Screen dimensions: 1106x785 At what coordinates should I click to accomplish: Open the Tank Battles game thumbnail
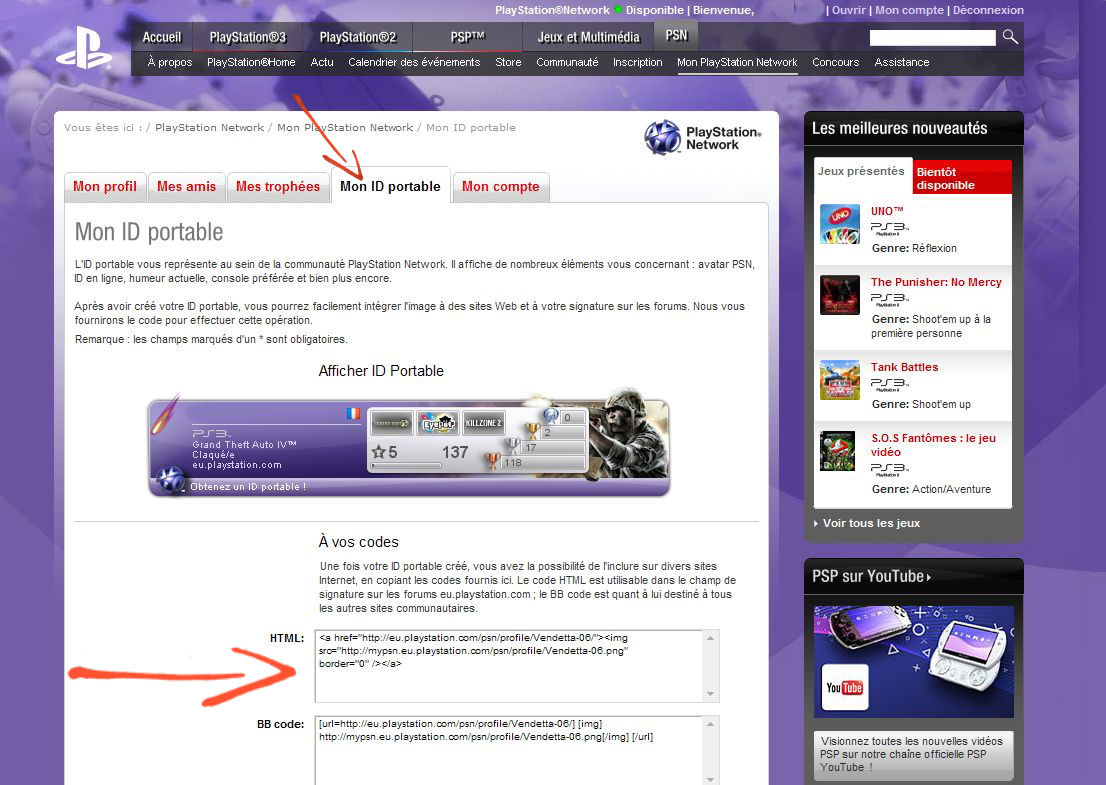click(x=839, y=380)
